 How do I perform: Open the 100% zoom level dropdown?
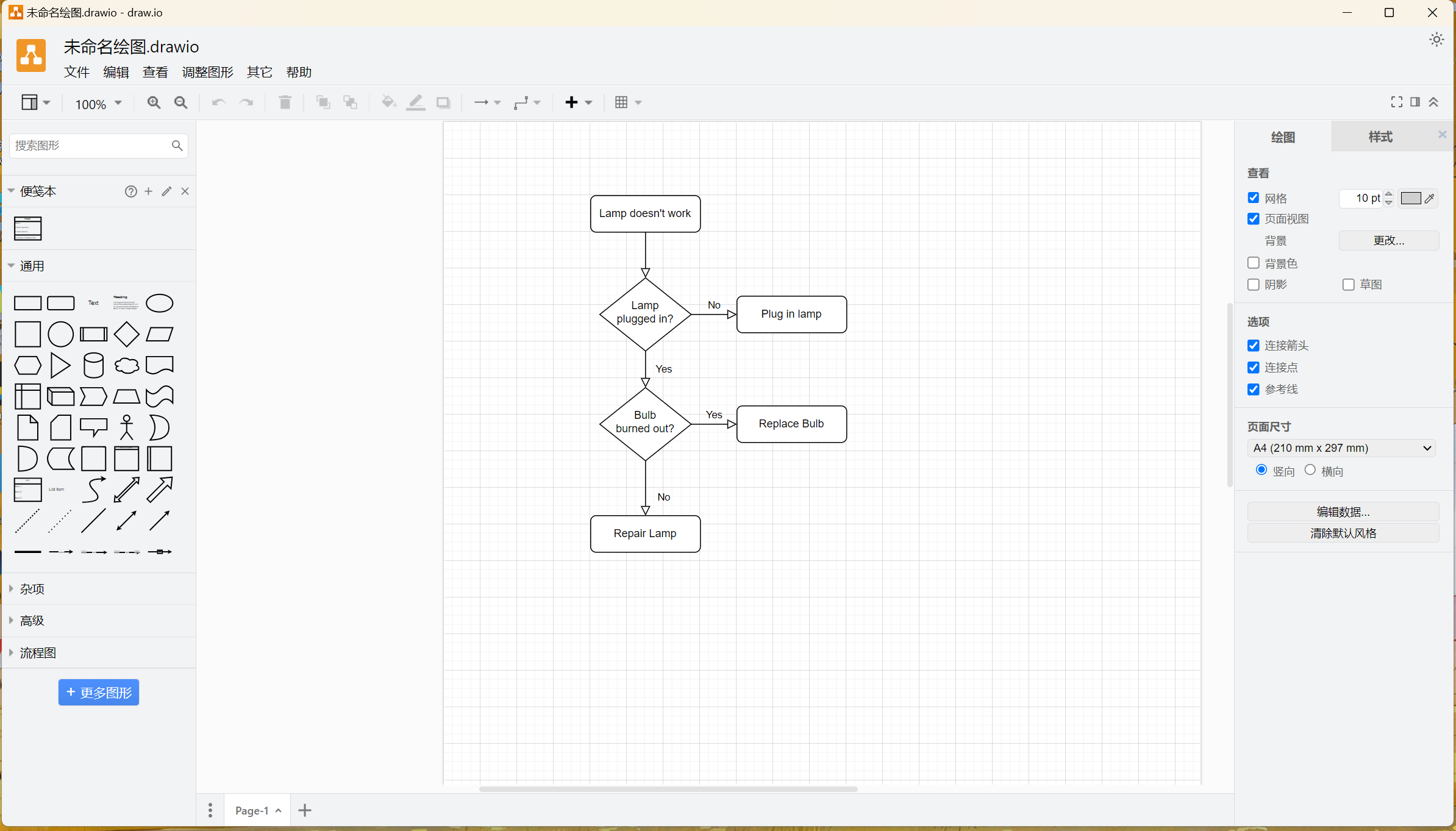(x=98, y=104)
